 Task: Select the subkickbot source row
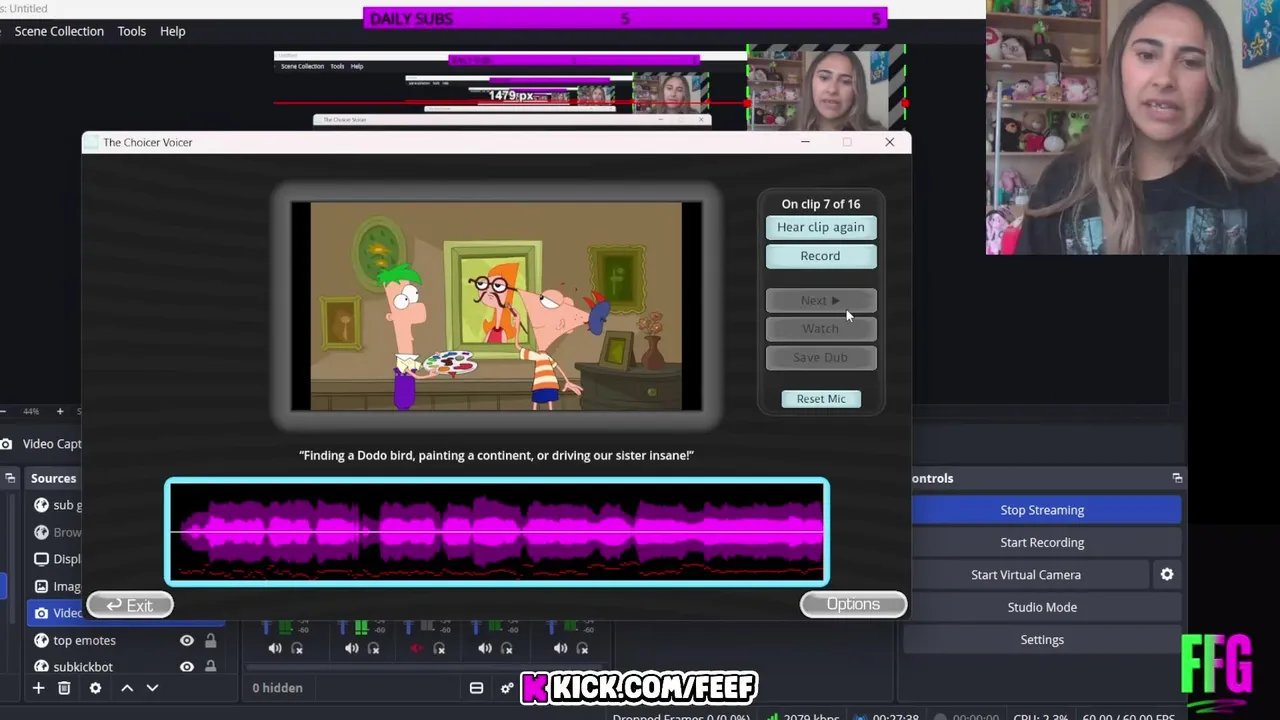coord(125,667)
